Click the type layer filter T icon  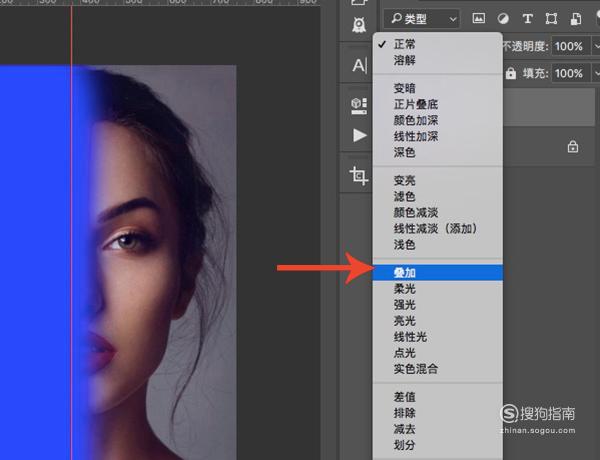(x=527, y=18)
